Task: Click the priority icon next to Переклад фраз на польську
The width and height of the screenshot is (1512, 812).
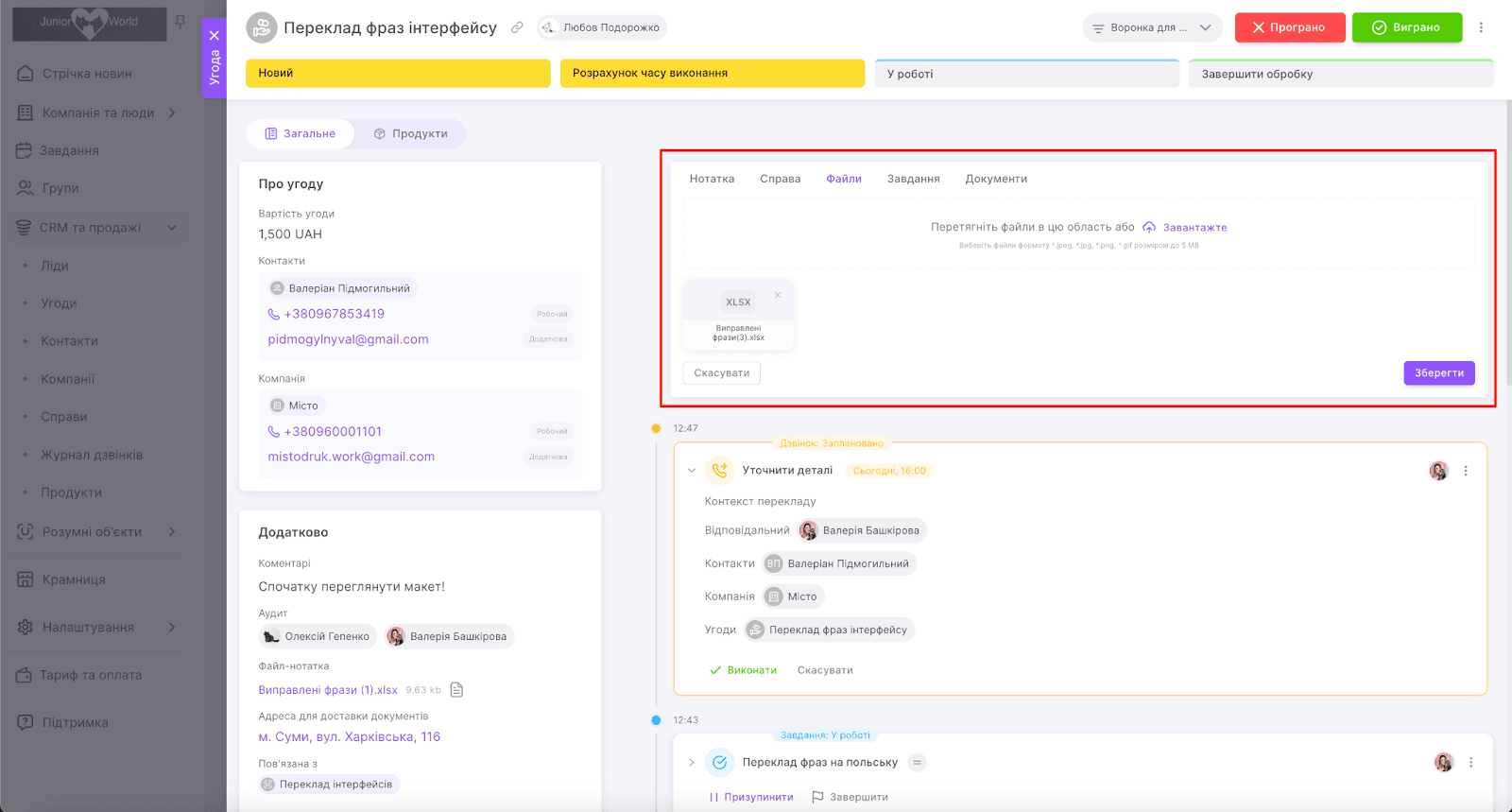Action: coord(917,763)
